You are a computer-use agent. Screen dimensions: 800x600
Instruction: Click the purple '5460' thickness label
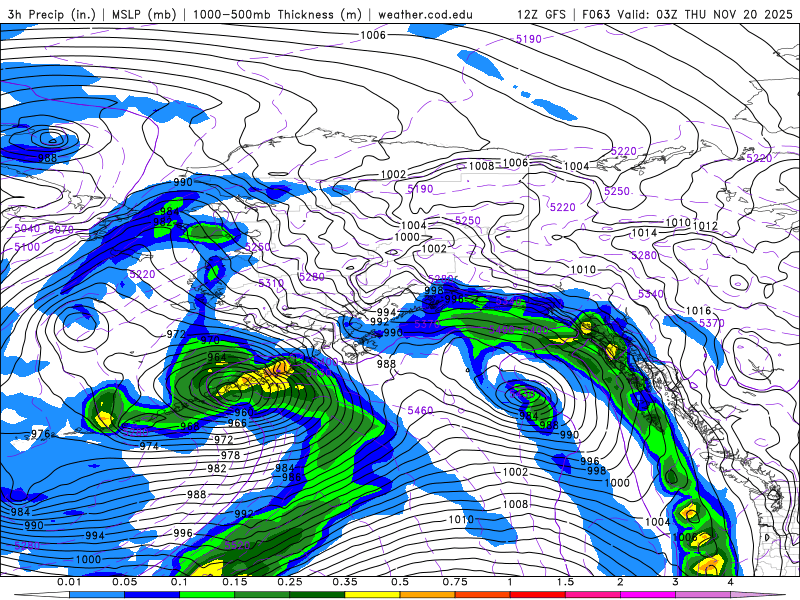(x=420, y=410)
